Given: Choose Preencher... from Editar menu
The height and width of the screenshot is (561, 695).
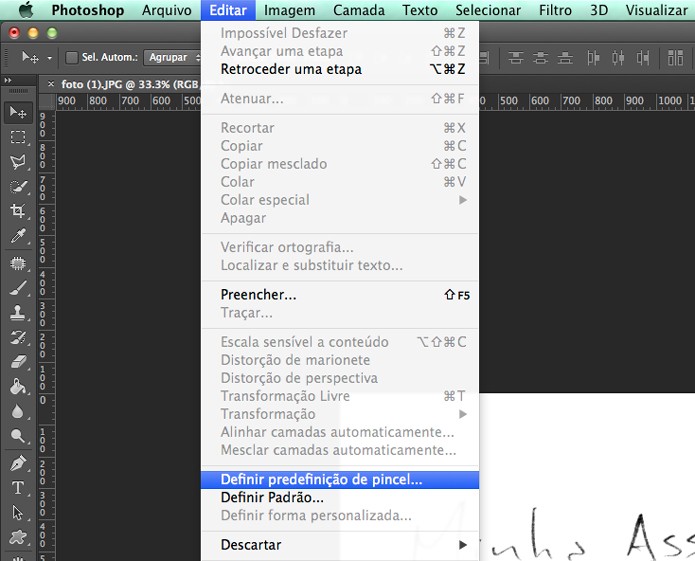Looking at the screenshot, I should pyautogui.click(x=340, y=295).
